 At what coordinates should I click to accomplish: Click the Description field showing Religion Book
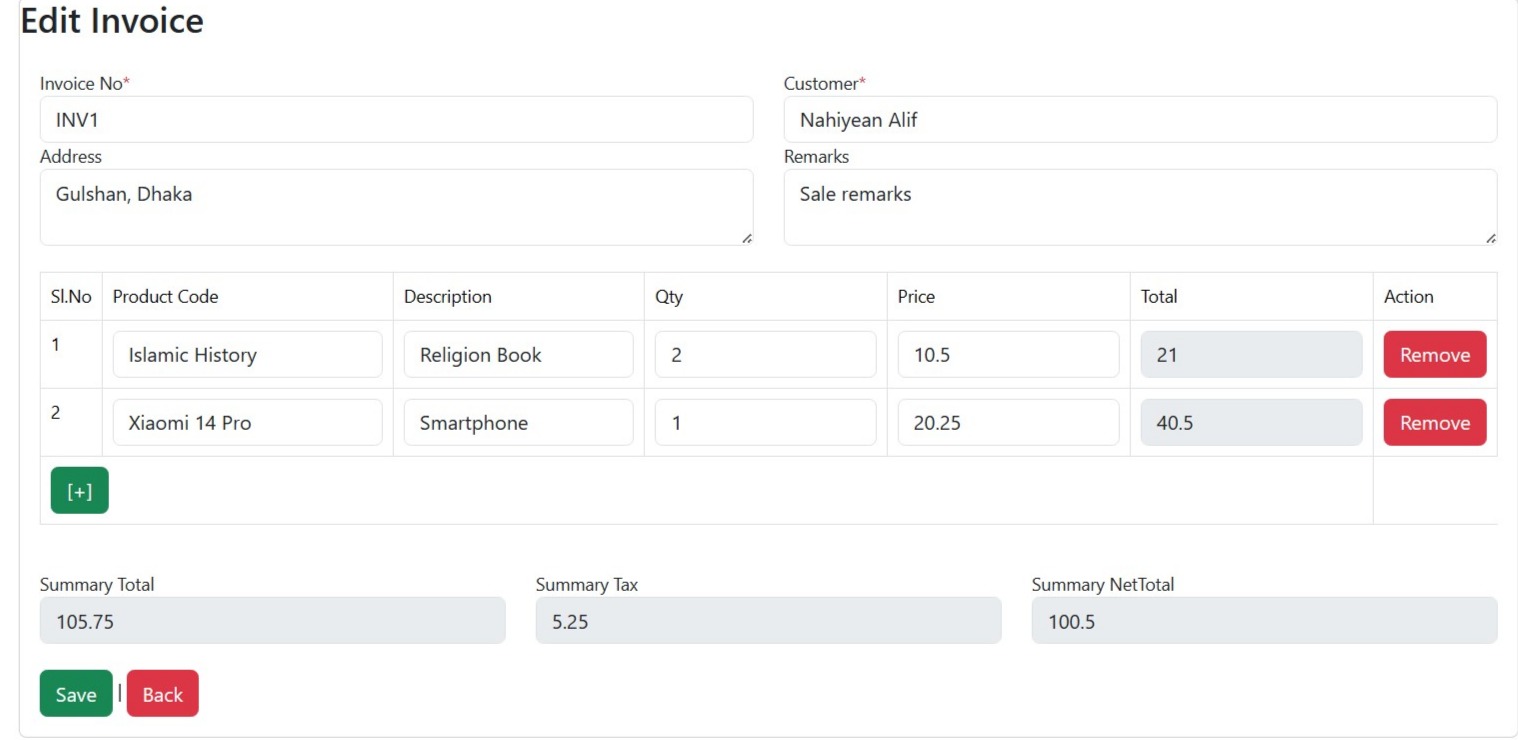click(518, 354)
